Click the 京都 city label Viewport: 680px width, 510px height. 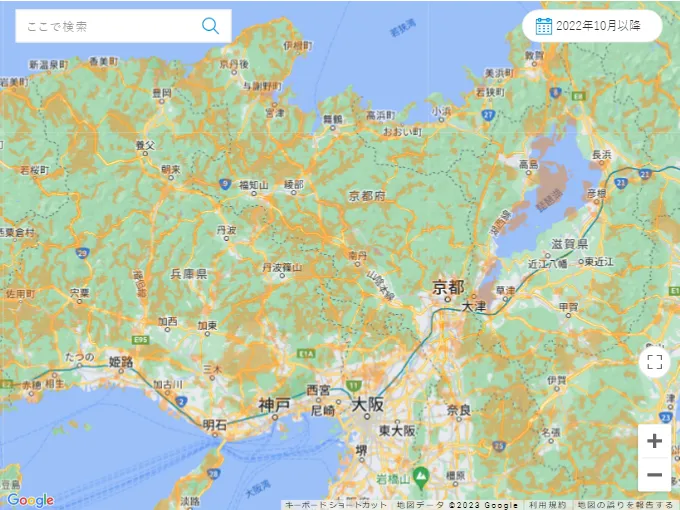pyautogui.click(x=448, y=288)
